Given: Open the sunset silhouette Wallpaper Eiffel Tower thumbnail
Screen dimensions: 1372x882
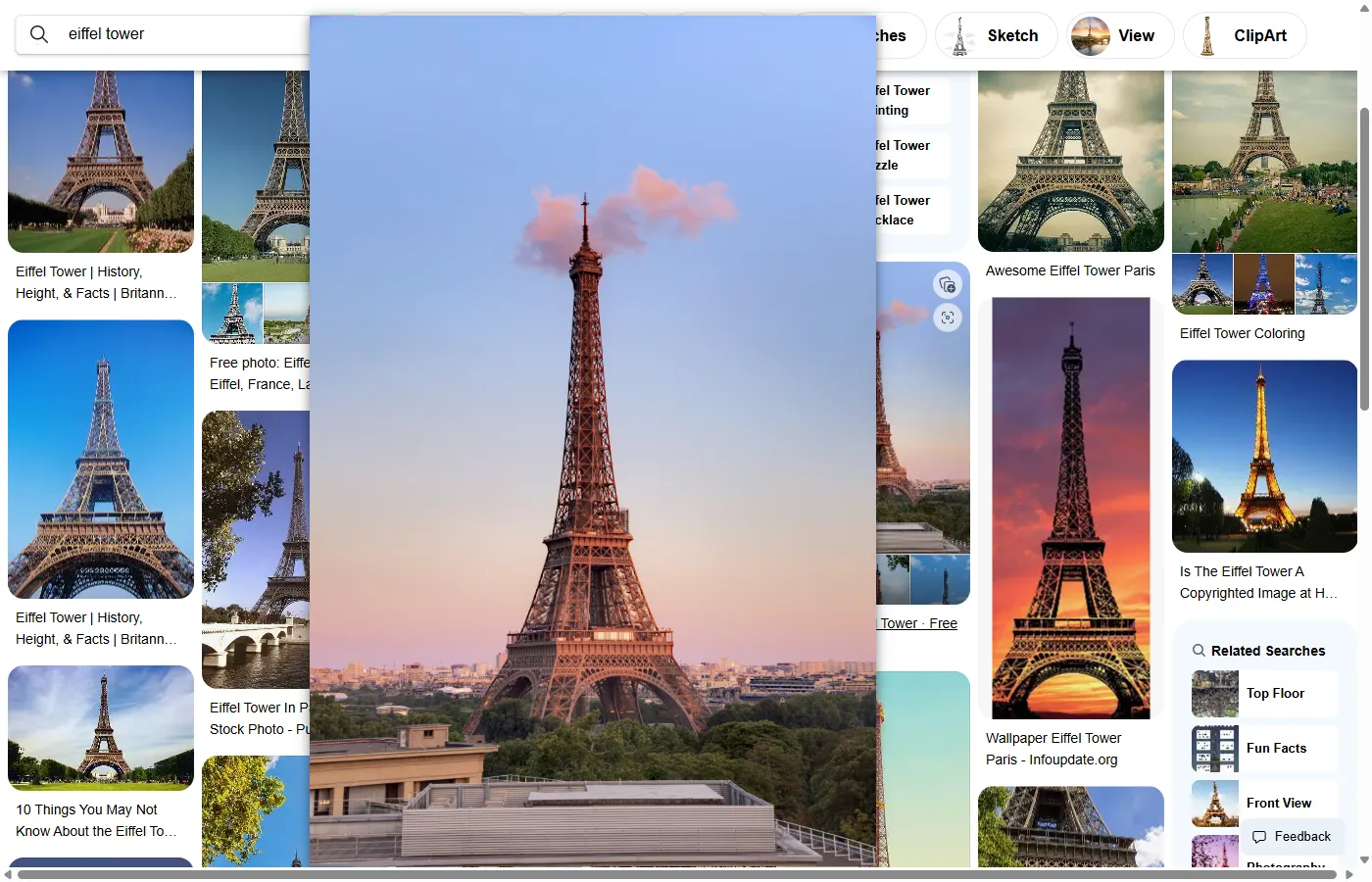Looking at the screenshot, I should pos(1071,508).
